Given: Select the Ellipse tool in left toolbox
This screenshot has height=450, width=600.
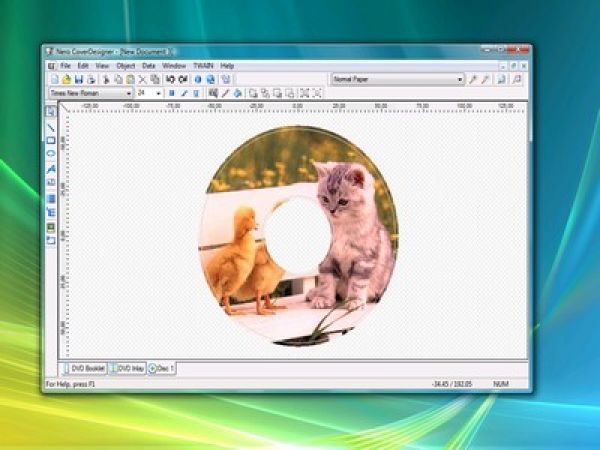Looking at the screenshot, I should pos(51,154).
